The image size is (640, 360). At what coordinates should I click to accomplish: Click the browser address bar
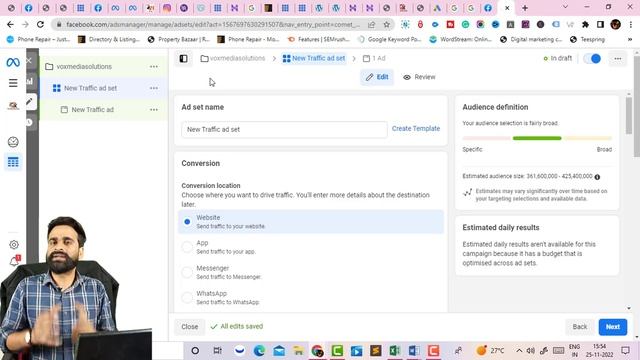point(212,24)
